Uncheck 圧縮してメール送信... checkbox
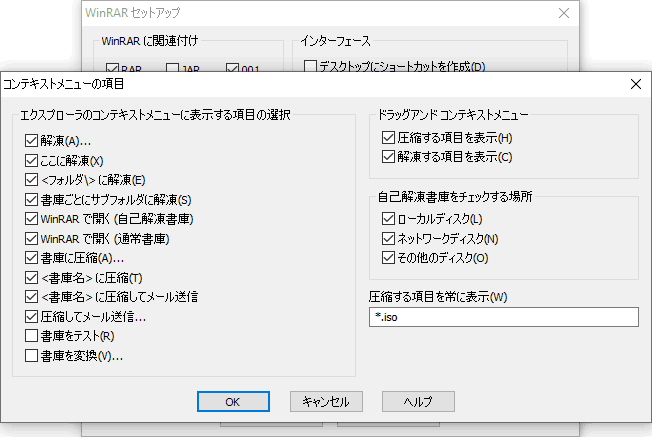The image size is (652, 437). tap(32, 317)
